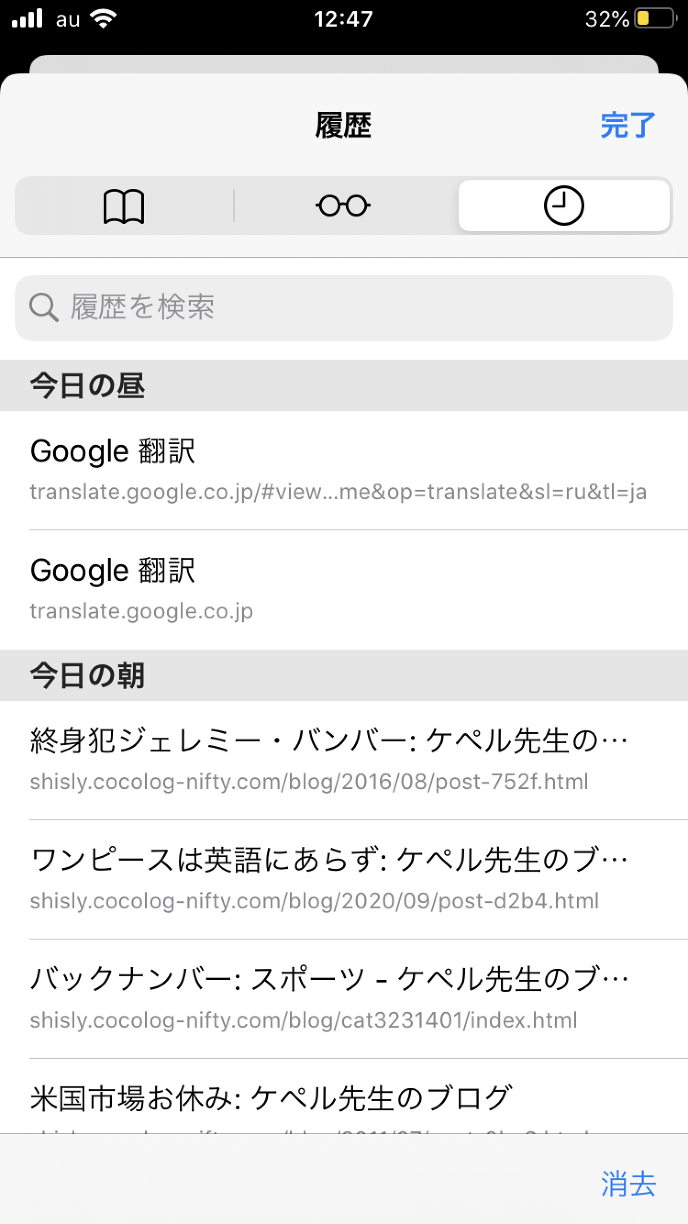Tap 消去 to clear history

click(x=628, y=1184)
